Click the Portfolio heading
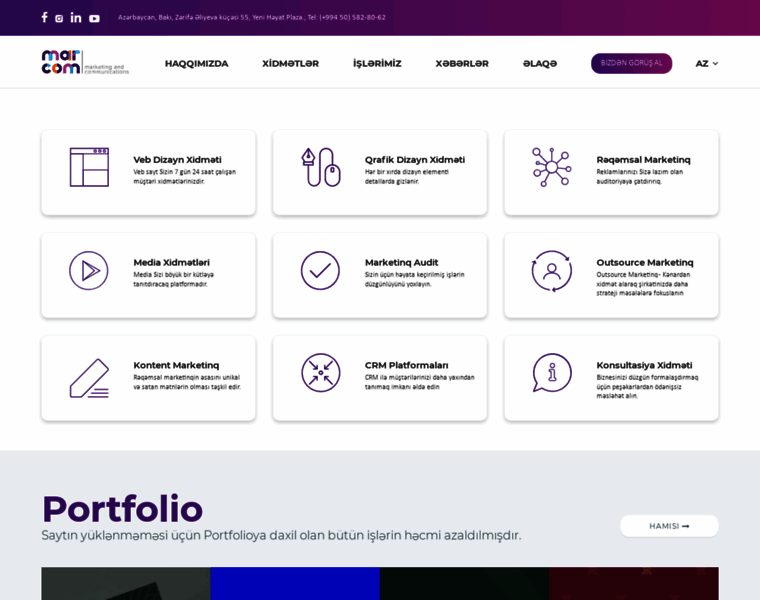 [x=122, y=509]
